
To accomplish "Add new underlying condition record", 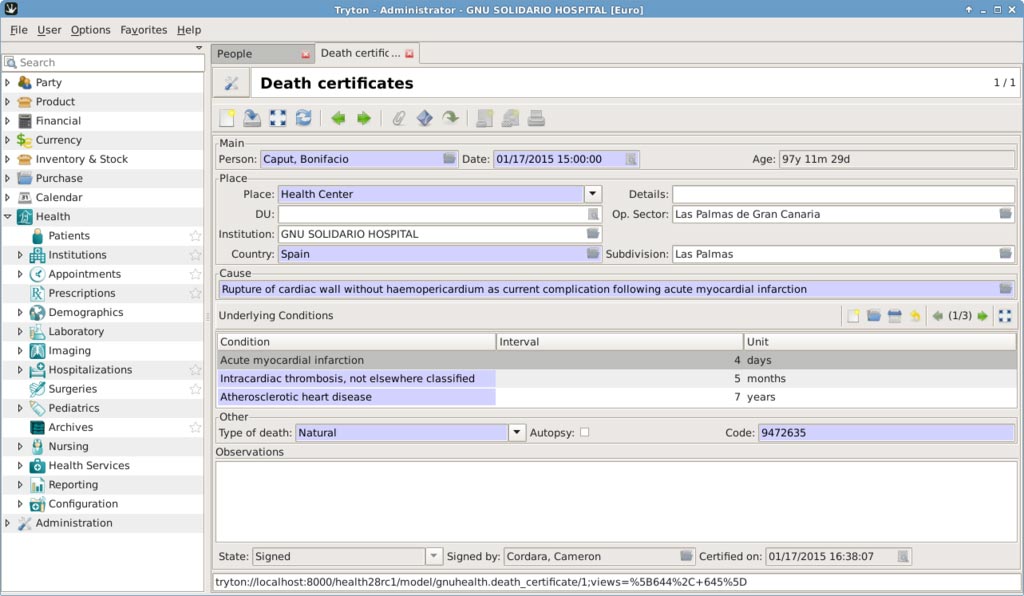I will [853, 316].
